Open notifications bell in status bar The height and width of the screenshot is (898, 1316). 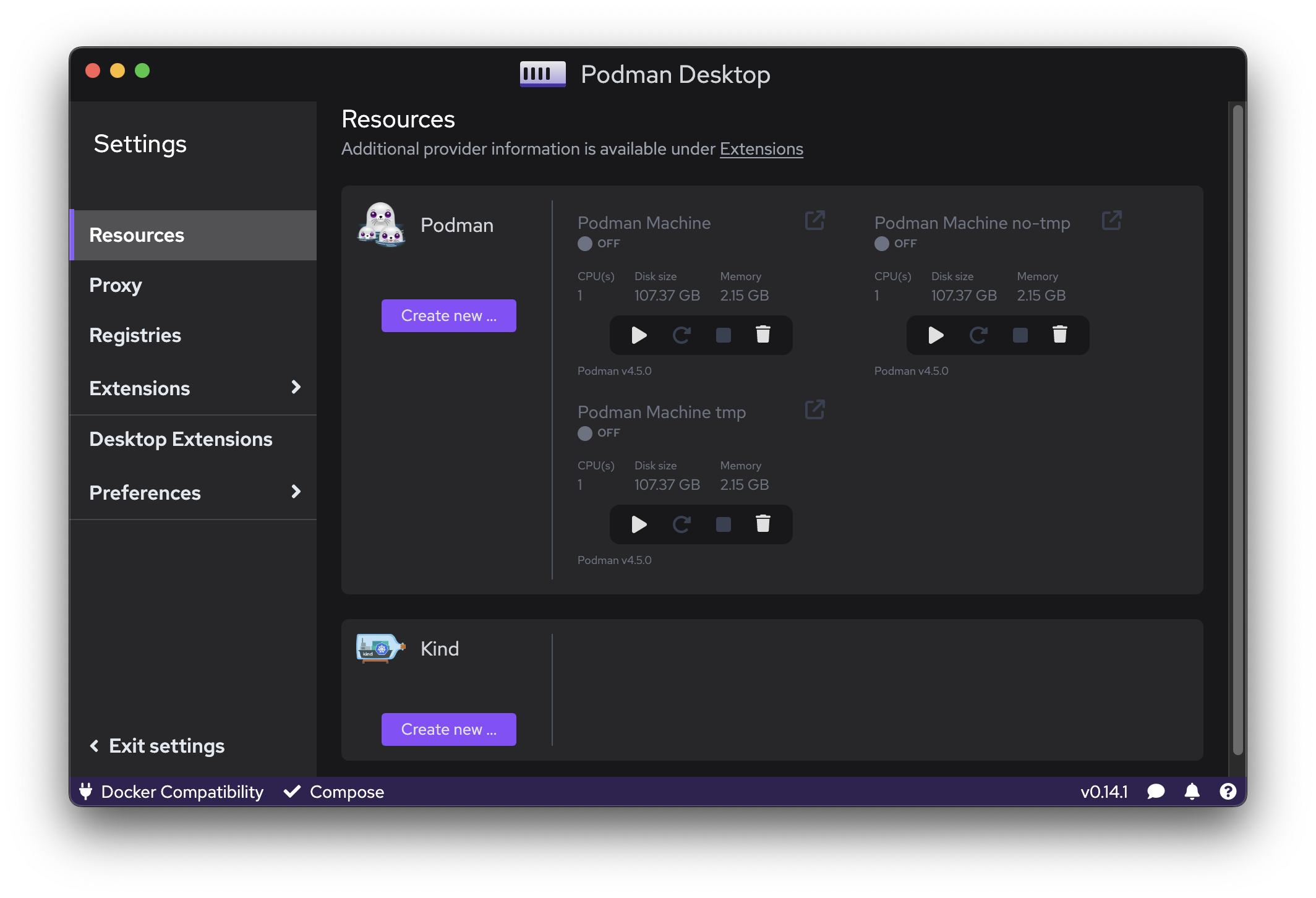click(x=1192, y=792)
